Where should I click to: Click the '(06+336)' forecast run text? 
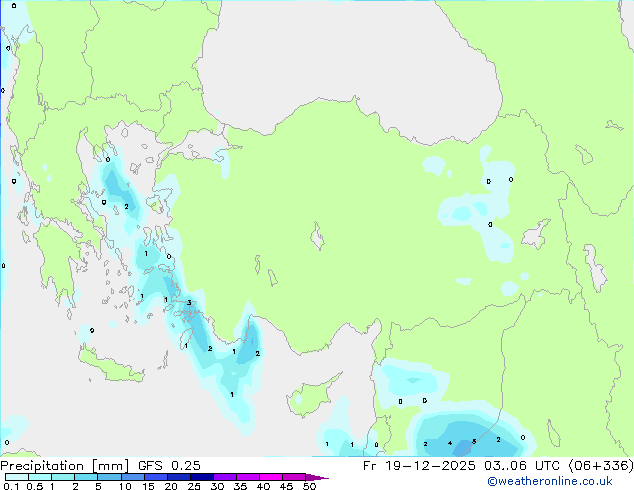(x=601, y=466)
